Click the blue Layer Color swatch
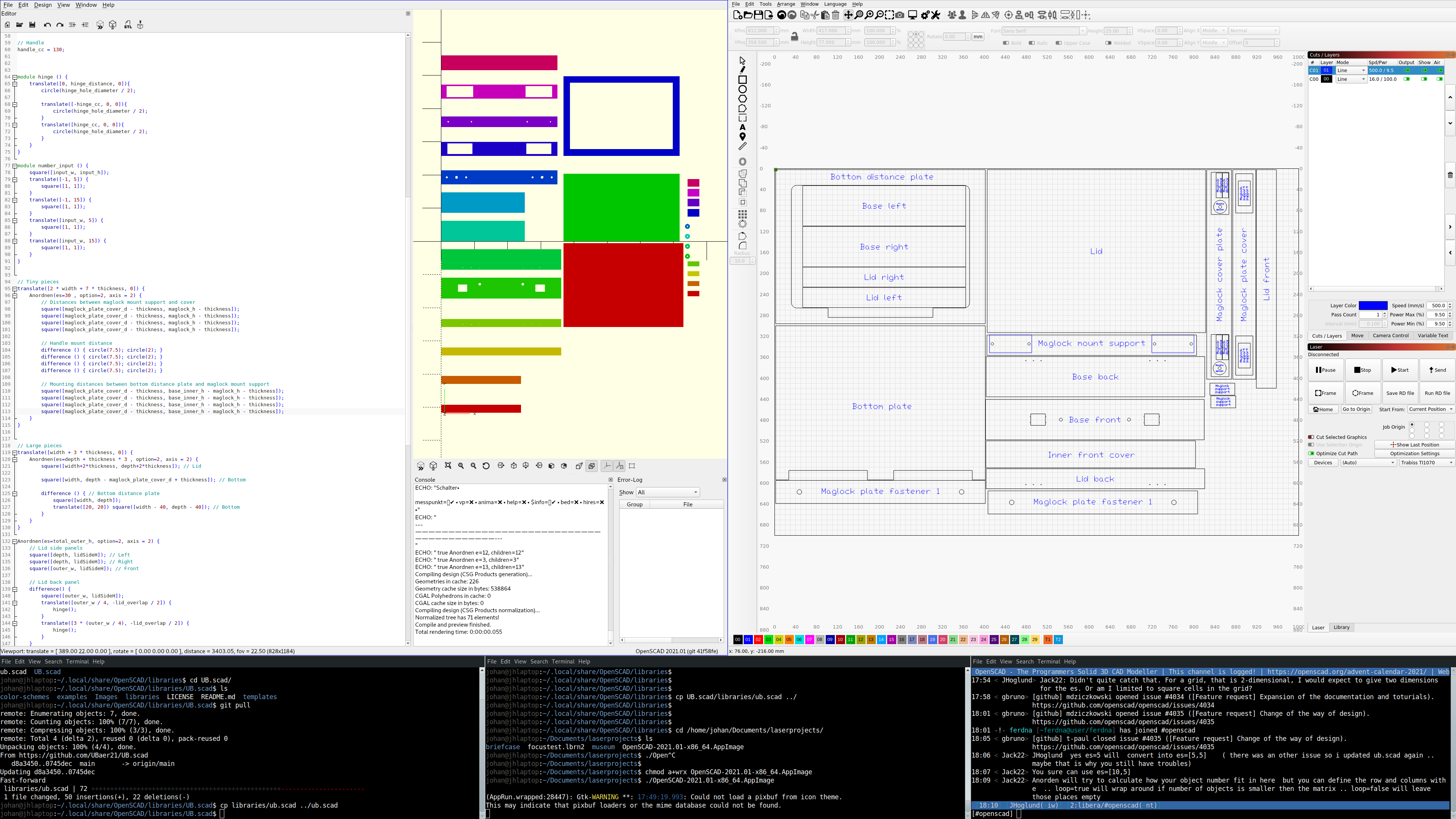 tap(1373, 306)
